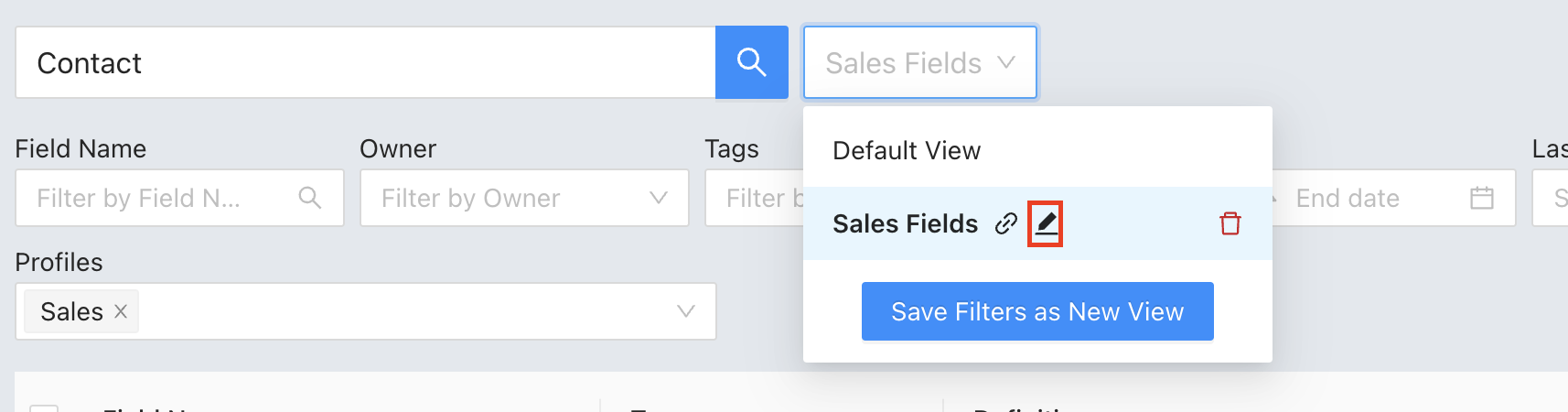Edit the Sales Fields view name
The height and width of the screenshot is (412, 1568).
point(1046,223)
